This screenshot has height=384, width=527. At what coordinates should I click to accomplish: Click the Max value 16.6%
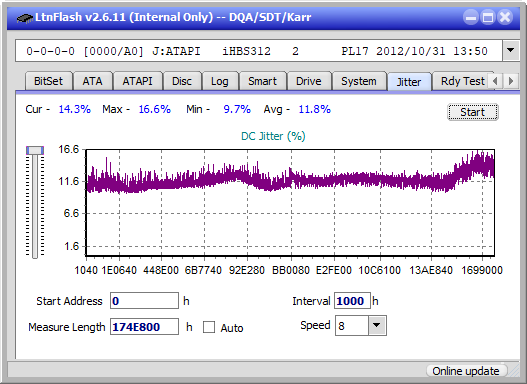[155, 109]
